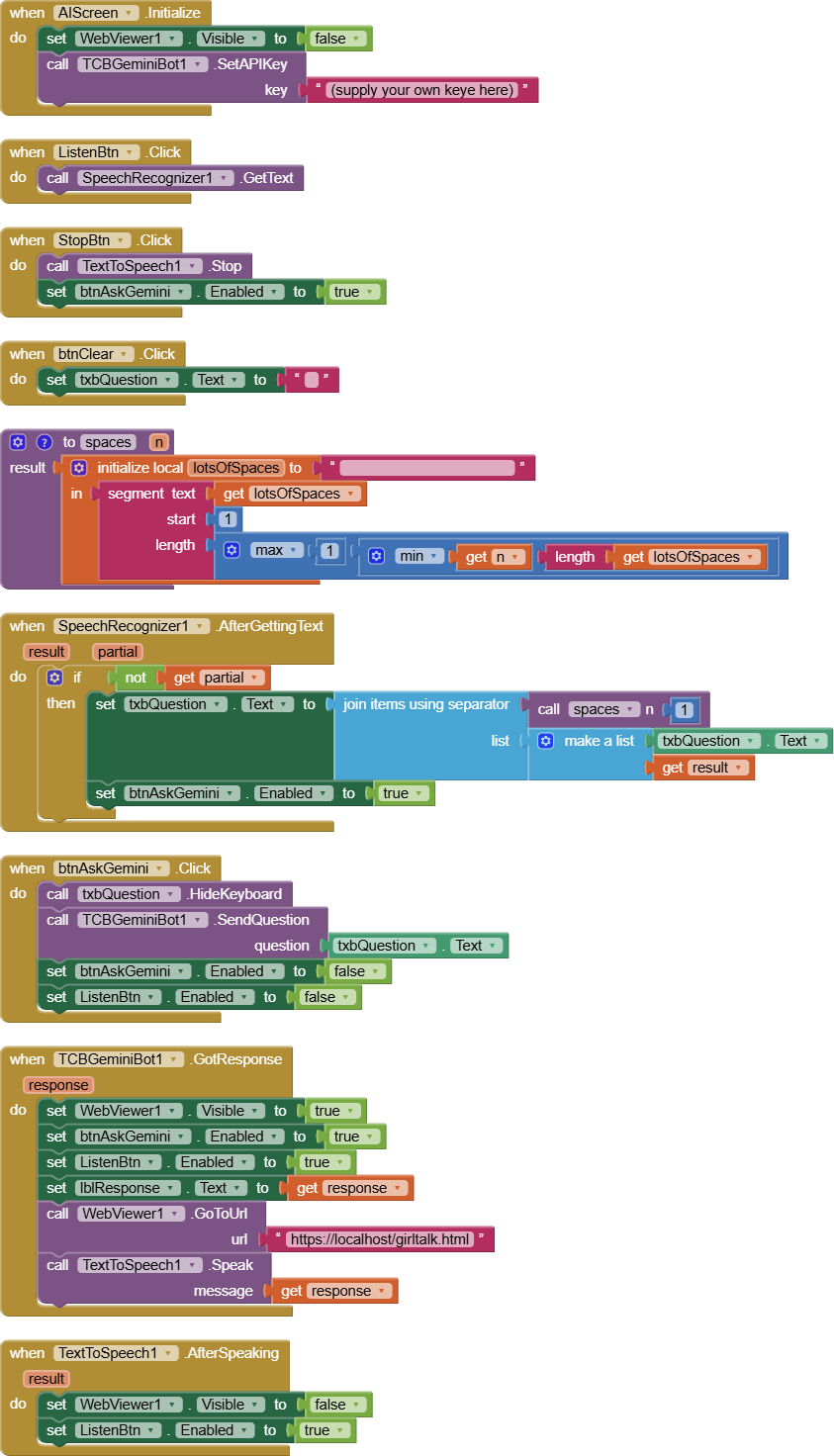Click the question mark icon on spaces procedure
The height and width of the screenshot is (1456, 834).
pyautogui.click(x=44, y=442)
